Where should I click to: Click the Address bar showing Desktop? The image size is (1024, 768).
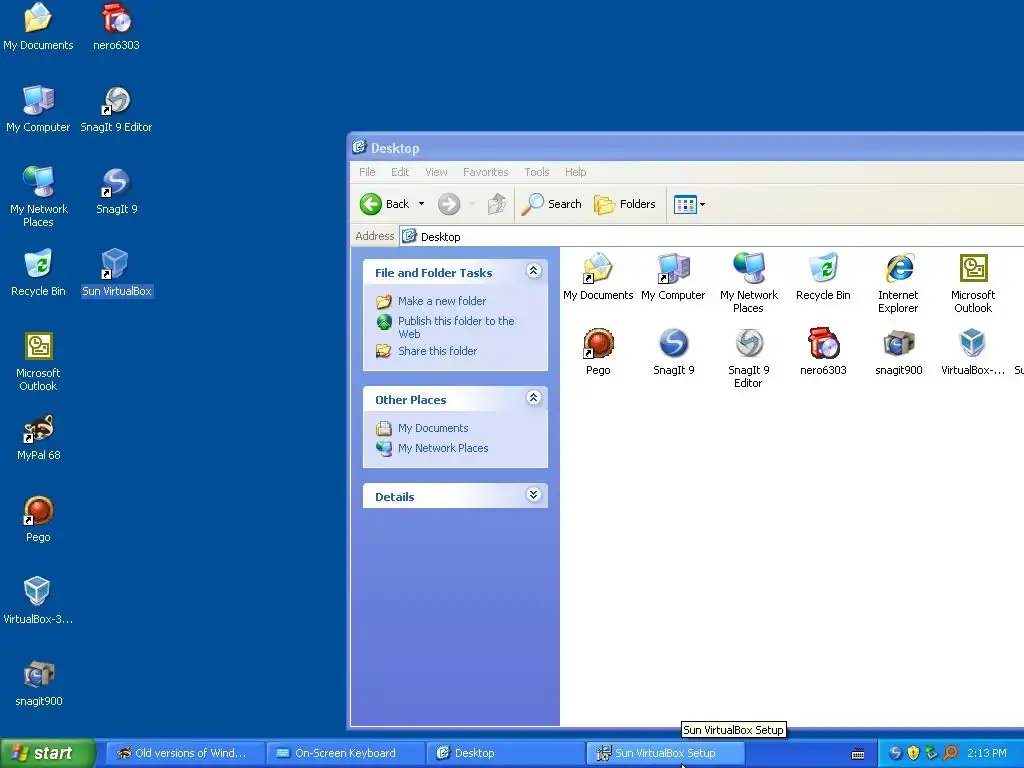(712, 236)
